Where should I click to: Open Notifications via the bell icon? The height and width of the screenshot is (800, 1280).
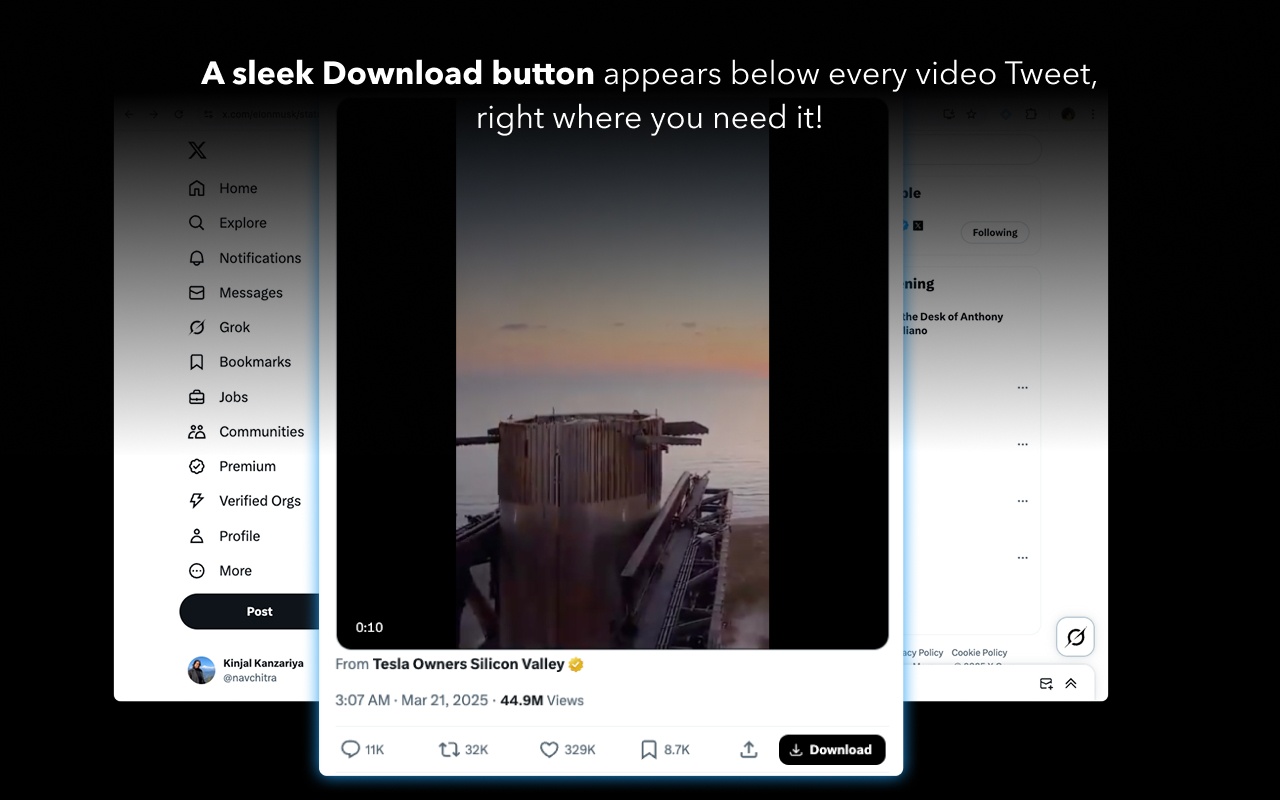pyautogui.click(x=197, y=258)
